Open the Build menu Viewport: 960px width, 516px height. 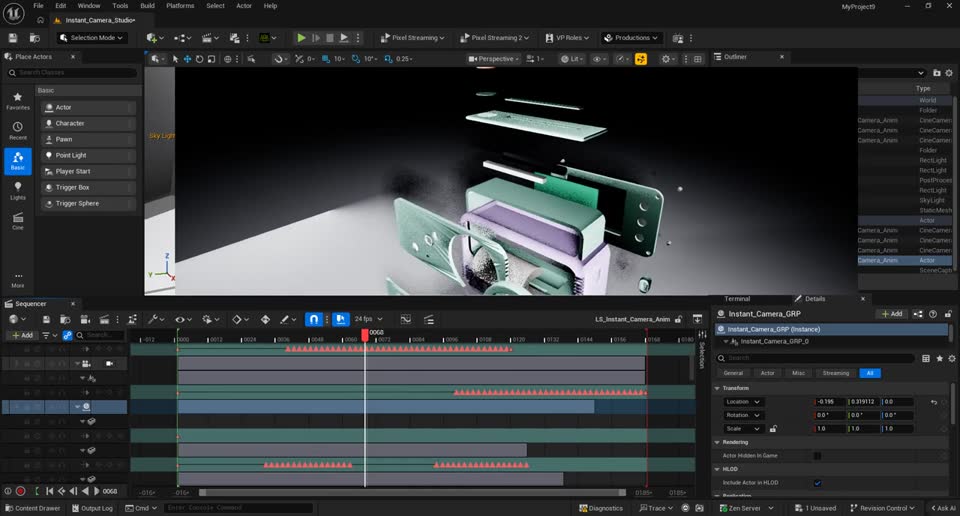coord(148,6)
